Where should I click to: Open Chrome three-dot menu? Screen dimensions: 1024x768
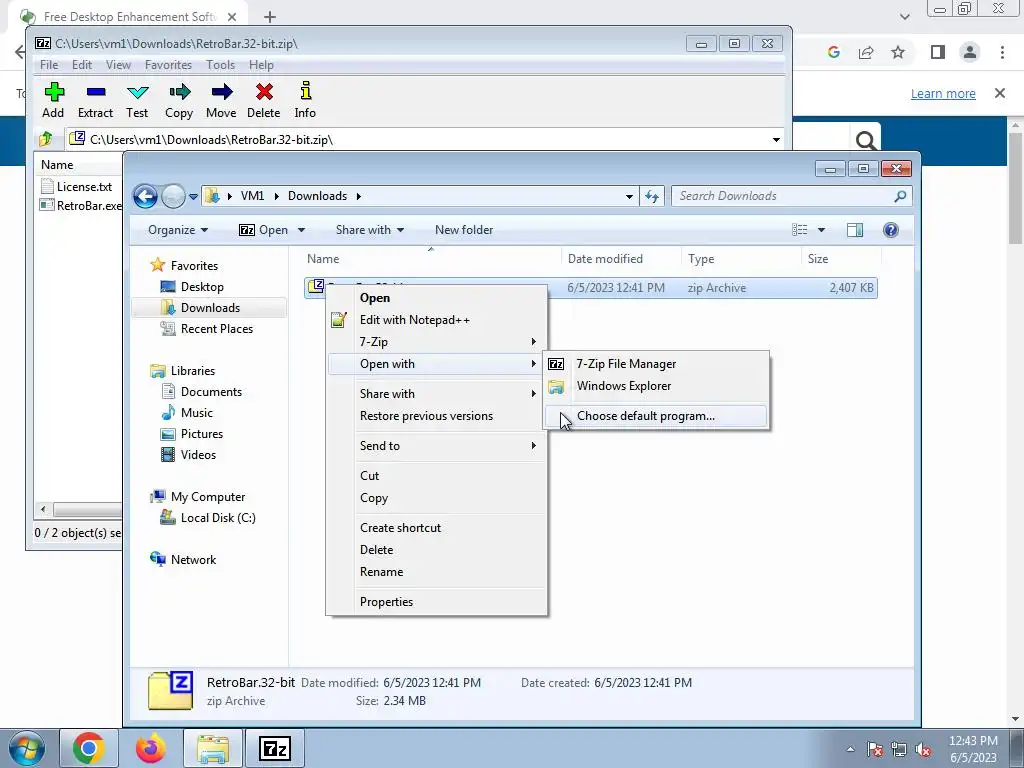tap(1002, 52)
